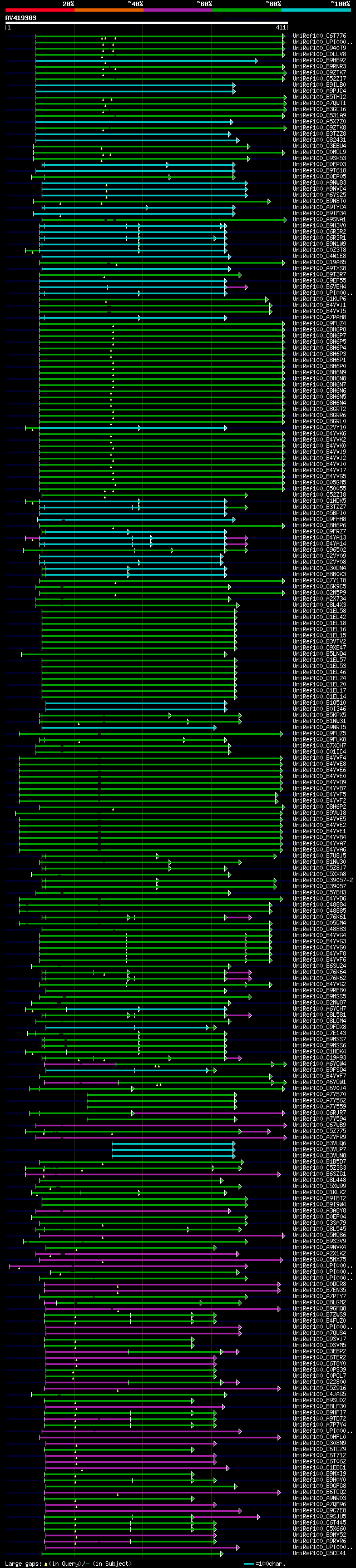Open hit UniRef100_A9NW83

[x=319, y=182]
